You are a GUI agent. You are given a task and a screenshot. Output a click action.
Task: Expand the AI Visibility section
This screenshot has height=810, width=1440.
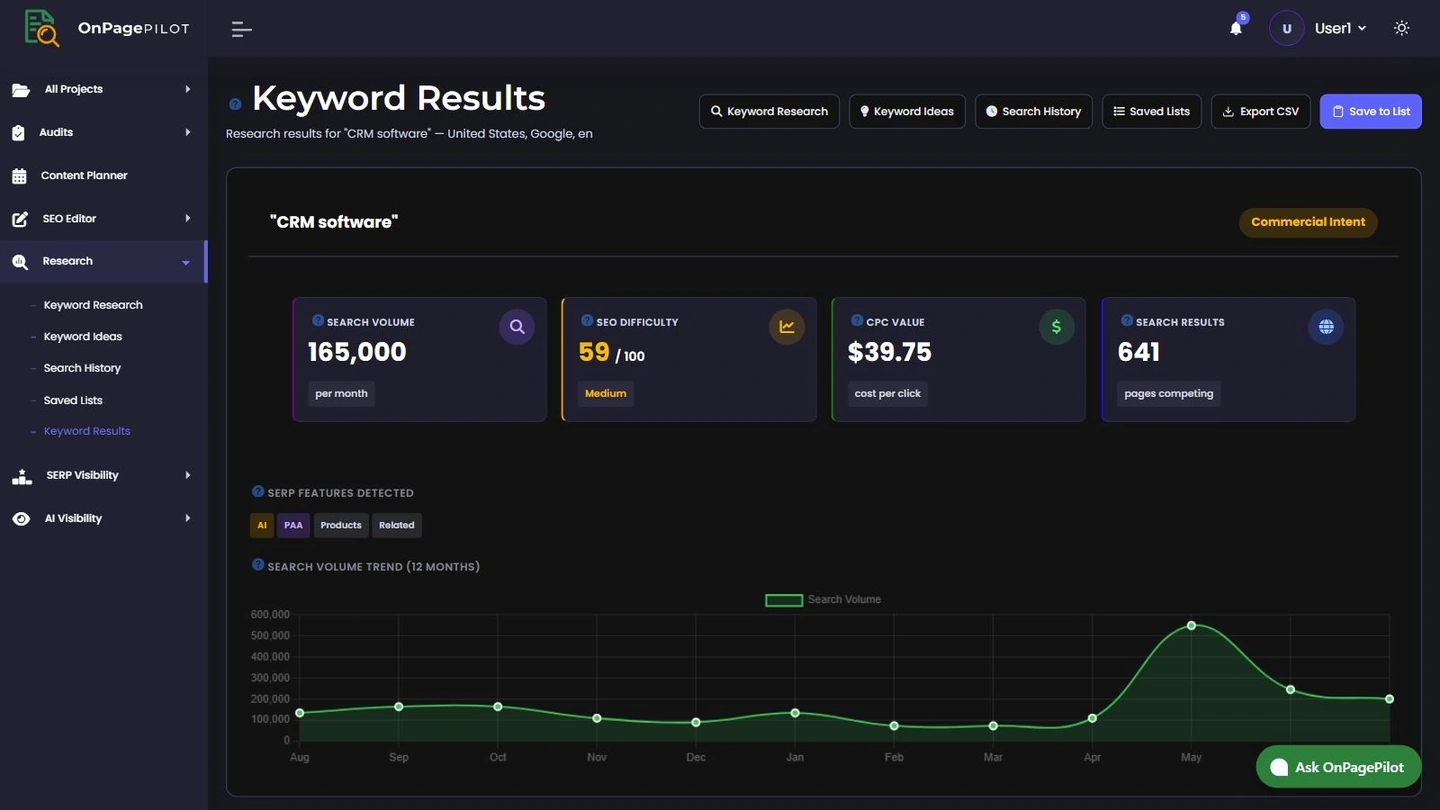(x=104, y=518)
